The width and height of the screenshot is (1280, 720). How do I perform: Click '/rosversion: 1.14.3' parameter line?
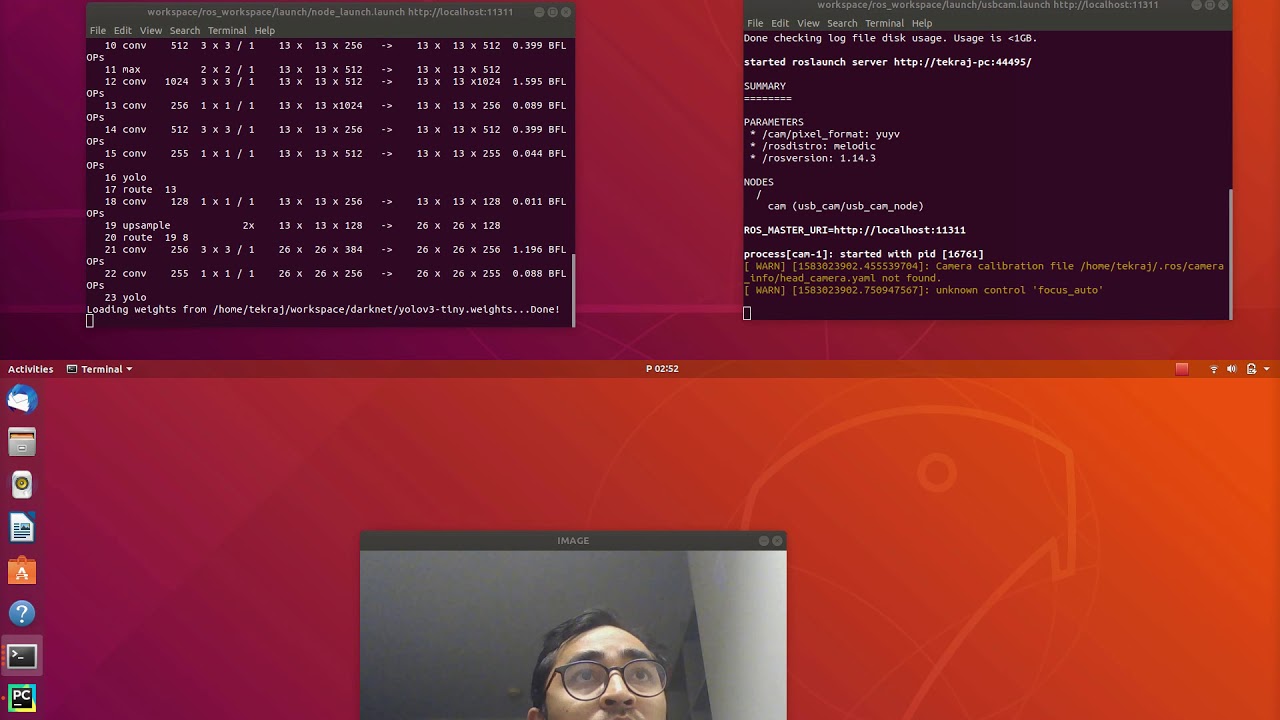(x=813, y=158)
